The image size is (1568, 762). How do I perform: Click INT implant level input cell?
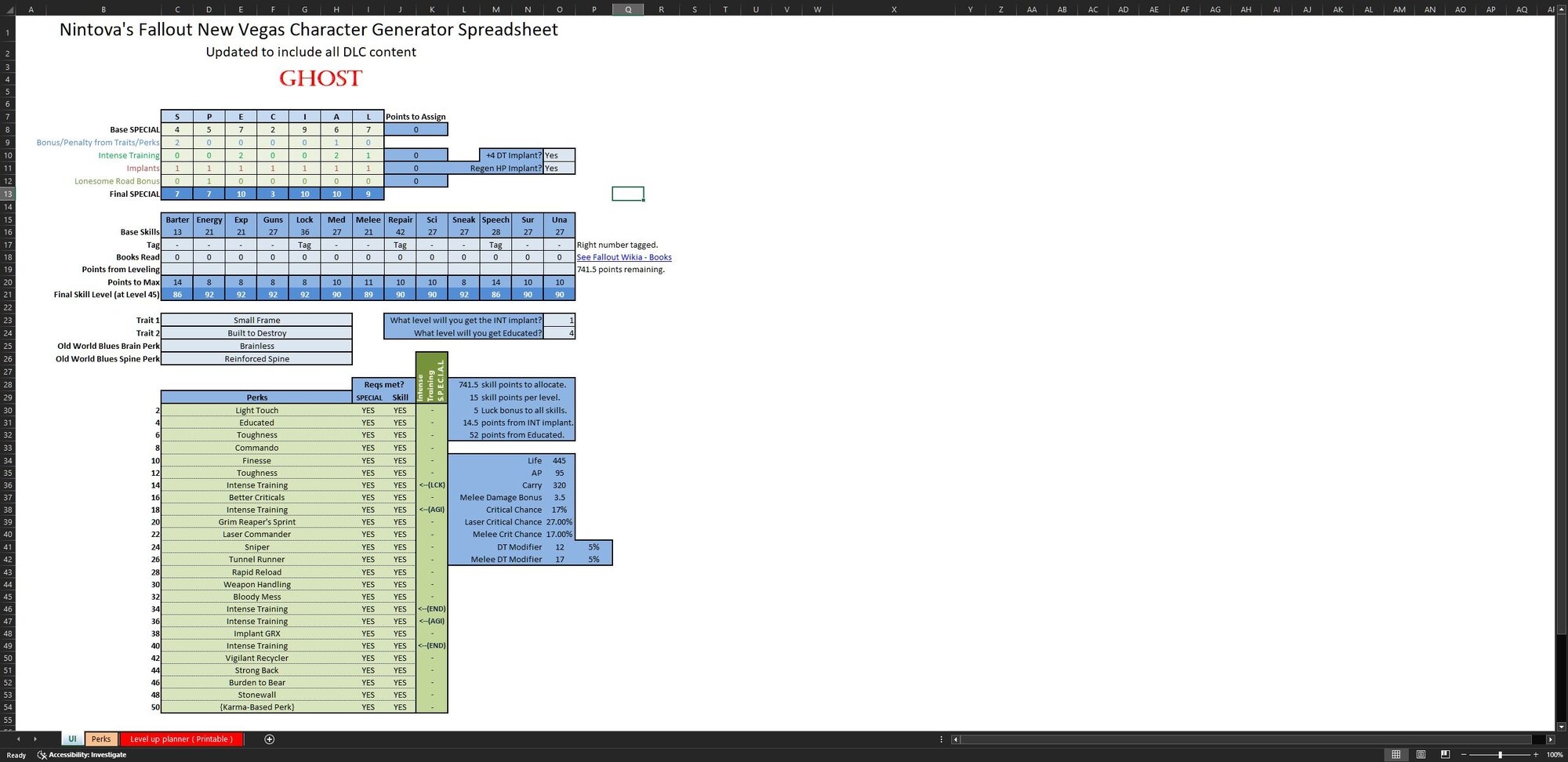[x=559, y=320]
